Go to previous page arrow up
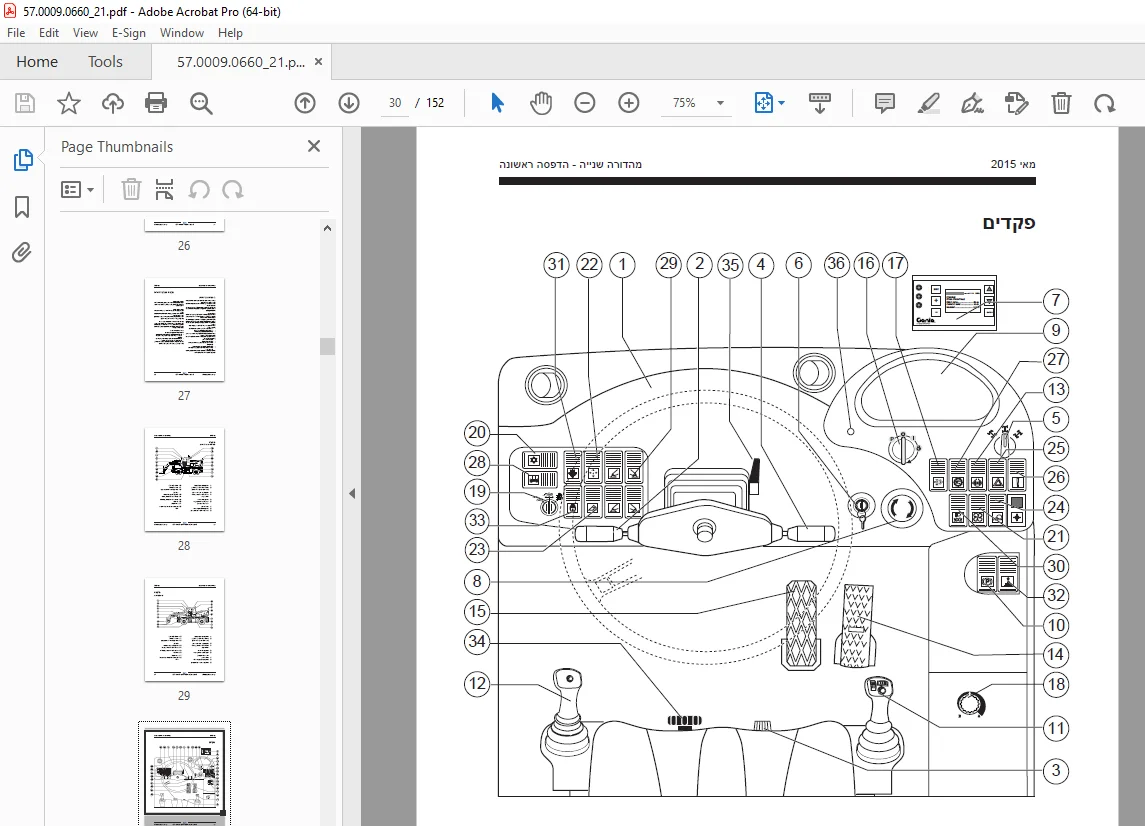The height and width of the screenshot is (826, 1145). coord(305,103)
